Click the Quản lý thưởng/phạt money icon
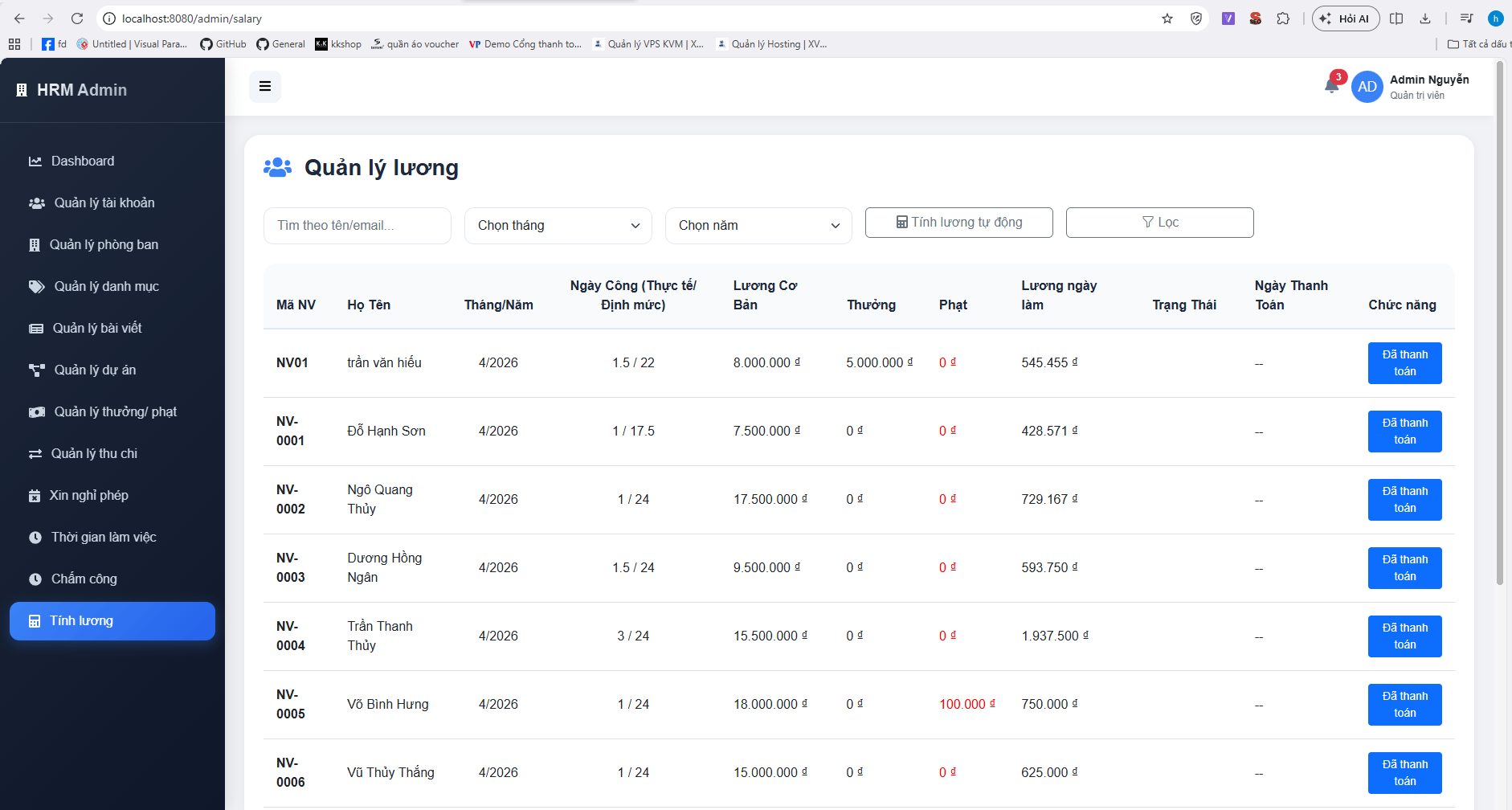This screenshot has height=810, width=1512. [37, 412]
